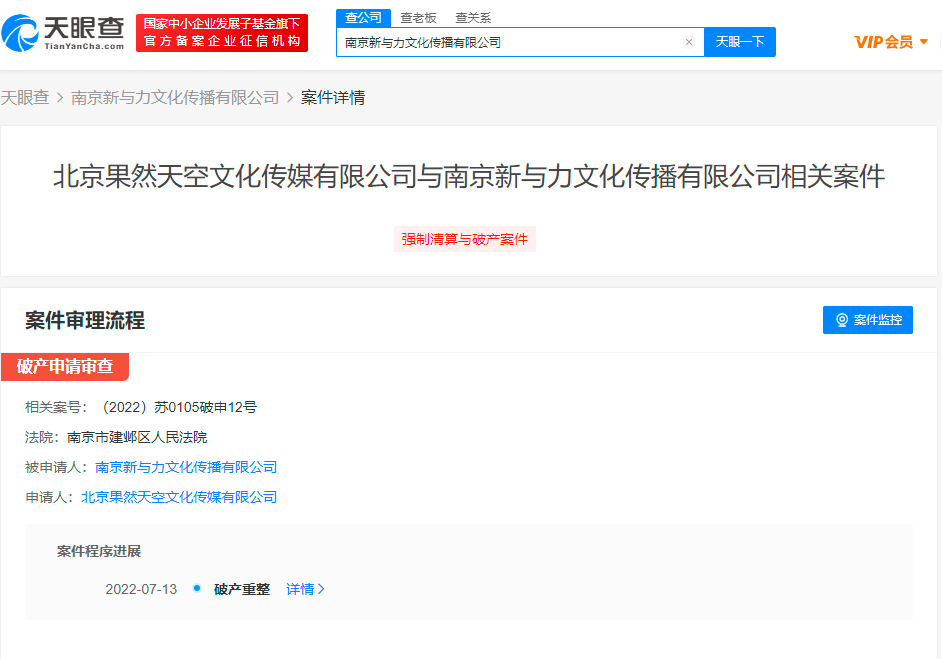Click the 破产重整 progress text
The image size is (942, 659).
tap(242, 589)
